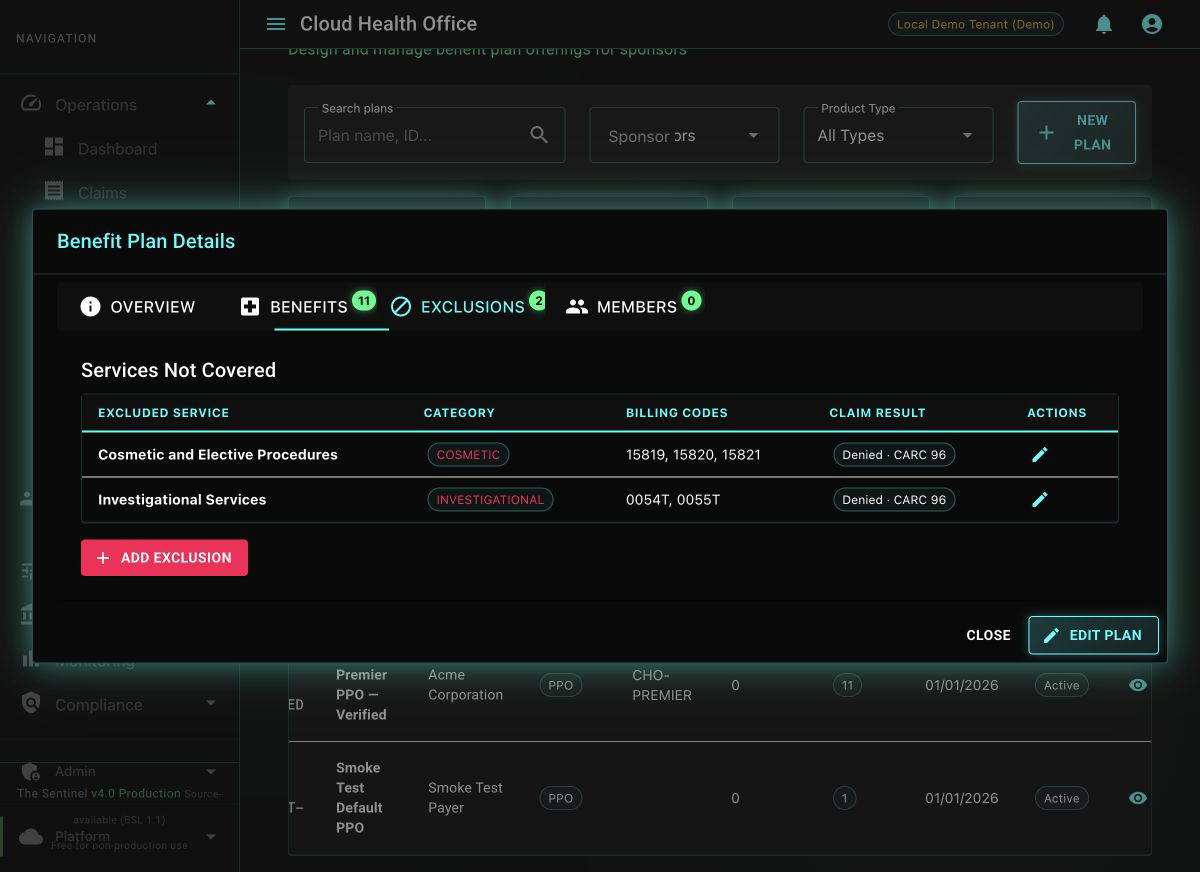Open the Sponsors dropdown

(x=684, y=135)
